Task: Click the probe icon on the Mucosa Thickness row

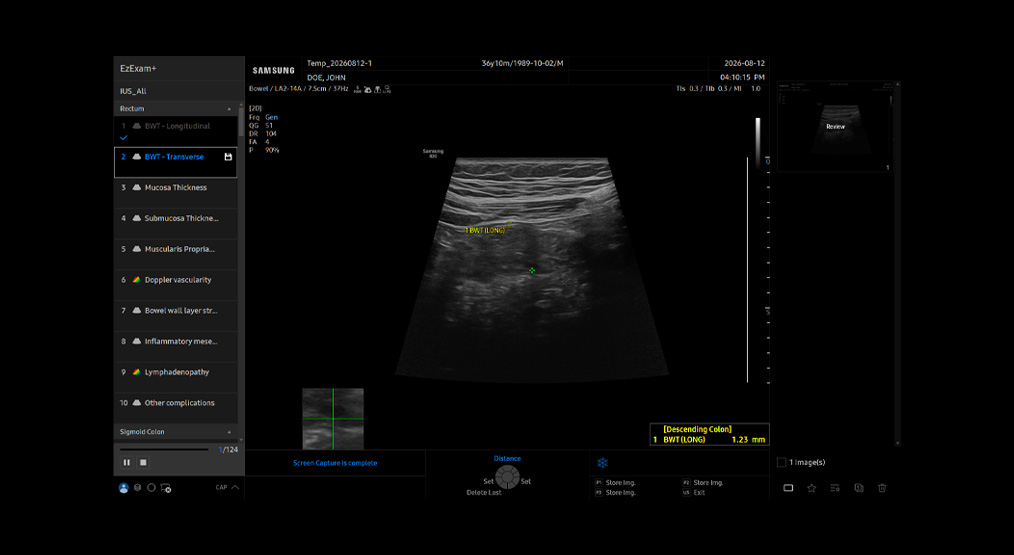Action: (x=136, y=188)
